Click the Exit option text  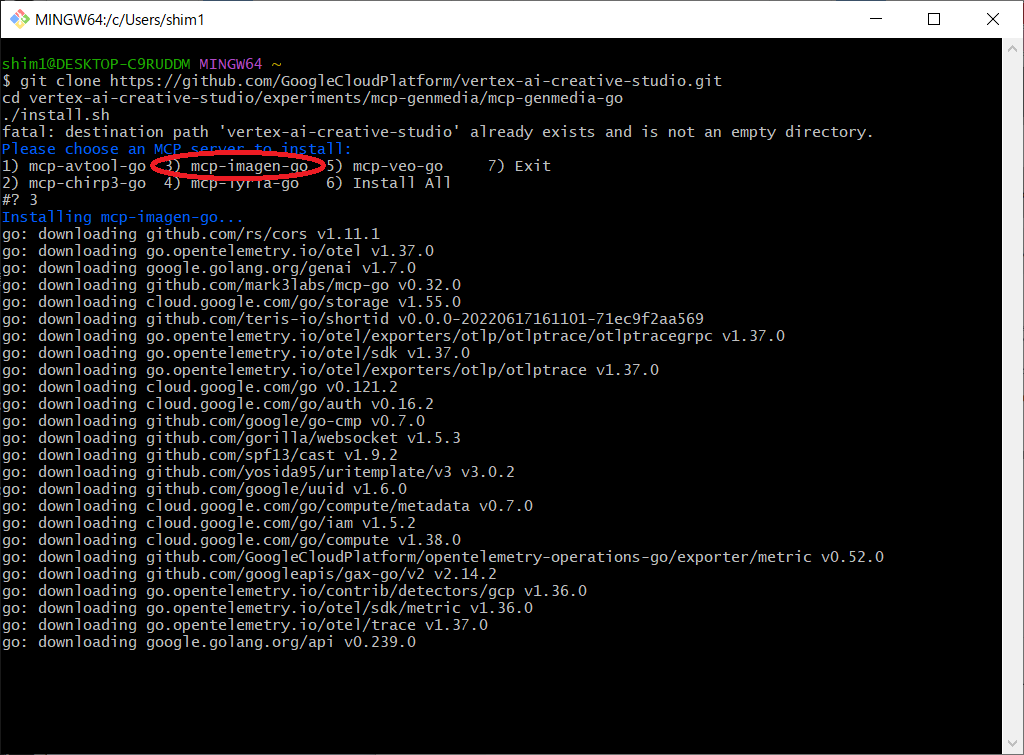(532, 166)
